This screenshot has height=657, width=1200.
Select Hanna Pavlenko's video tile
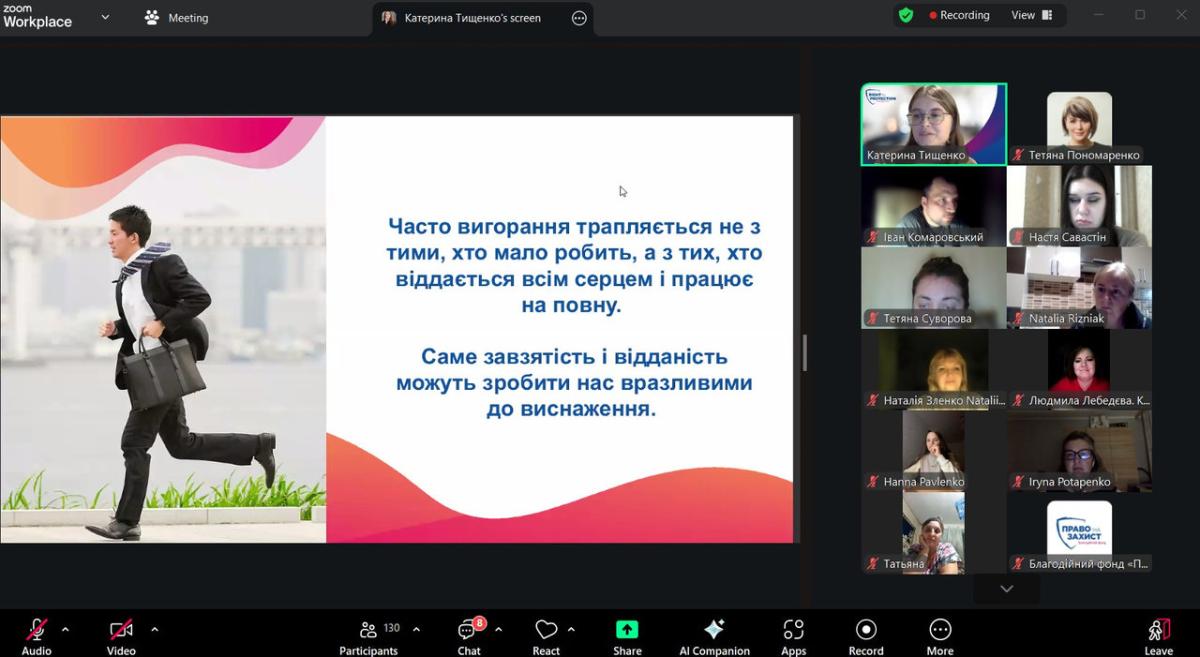pyautogui.click(x=934, y=451)
